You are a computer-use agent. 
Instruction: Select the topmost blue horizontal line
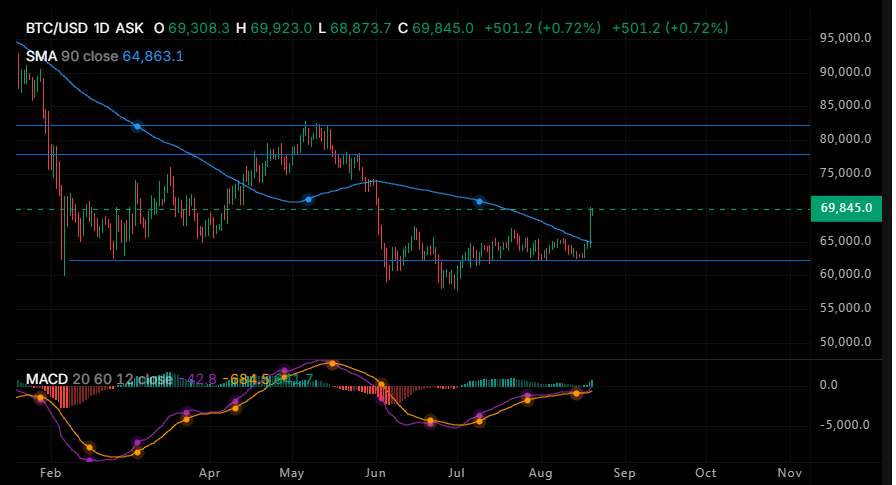(x=413, y=125)
